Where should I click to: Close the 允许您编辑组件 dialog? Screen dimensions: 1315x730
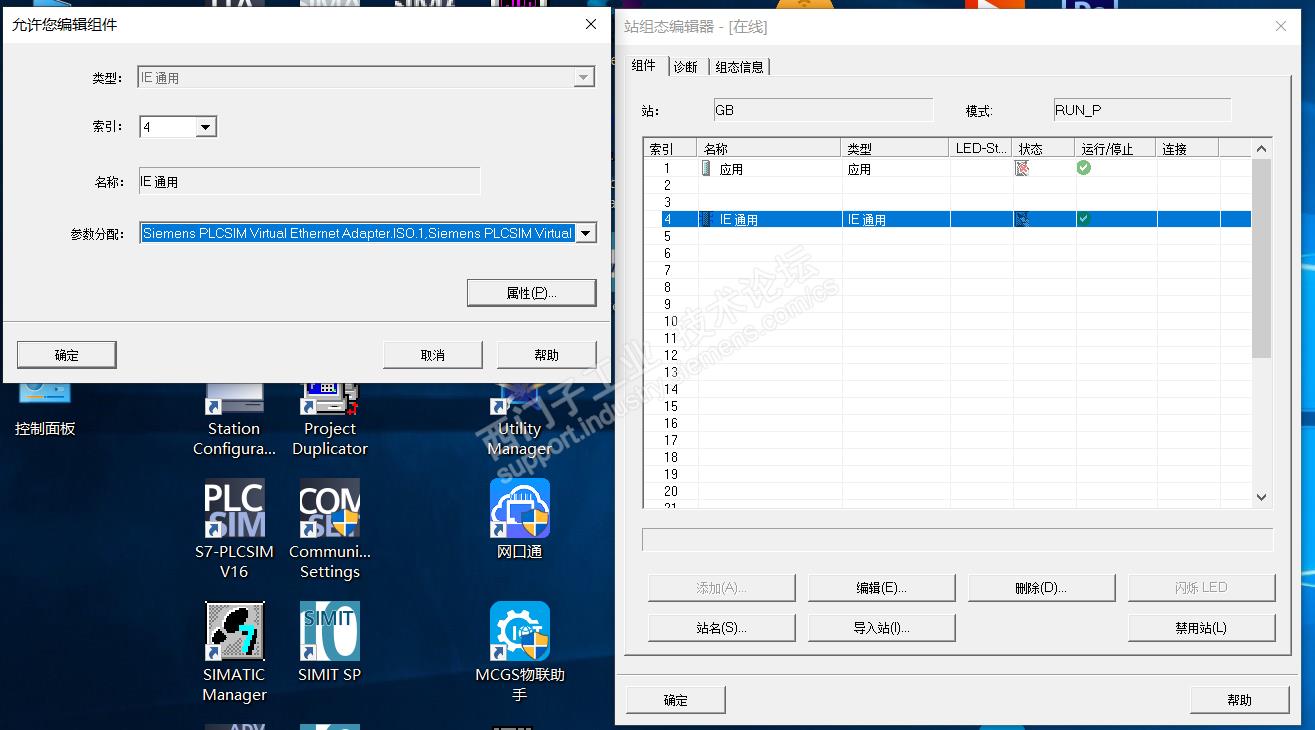[x=591, y=24]
